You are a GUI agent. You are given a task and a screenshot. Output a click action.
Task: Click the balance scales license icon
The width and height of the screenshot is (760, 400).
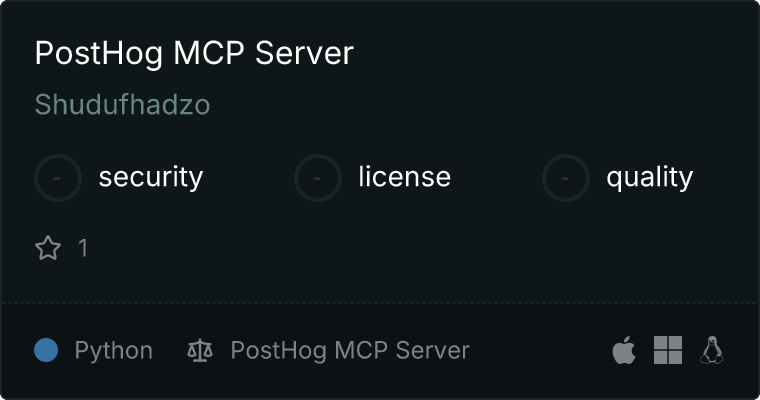coord(200,350)
